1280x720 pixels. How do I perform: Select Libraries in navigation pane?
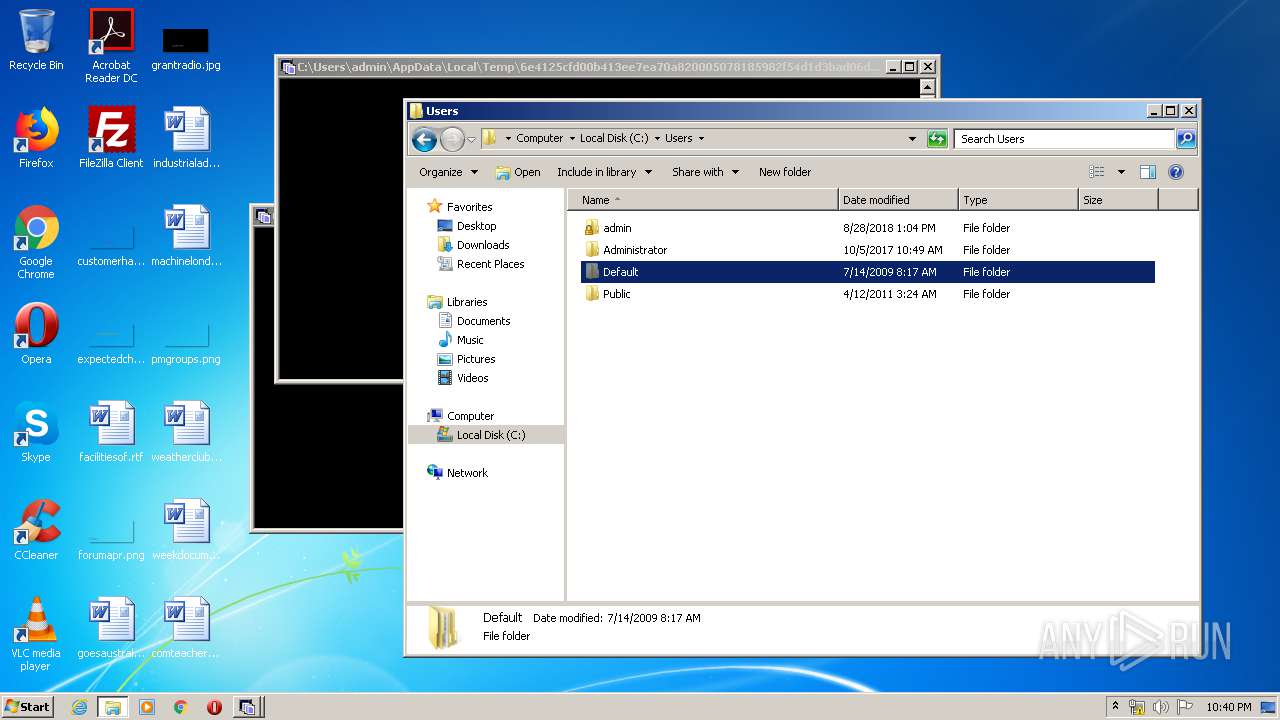pos(467,302)
